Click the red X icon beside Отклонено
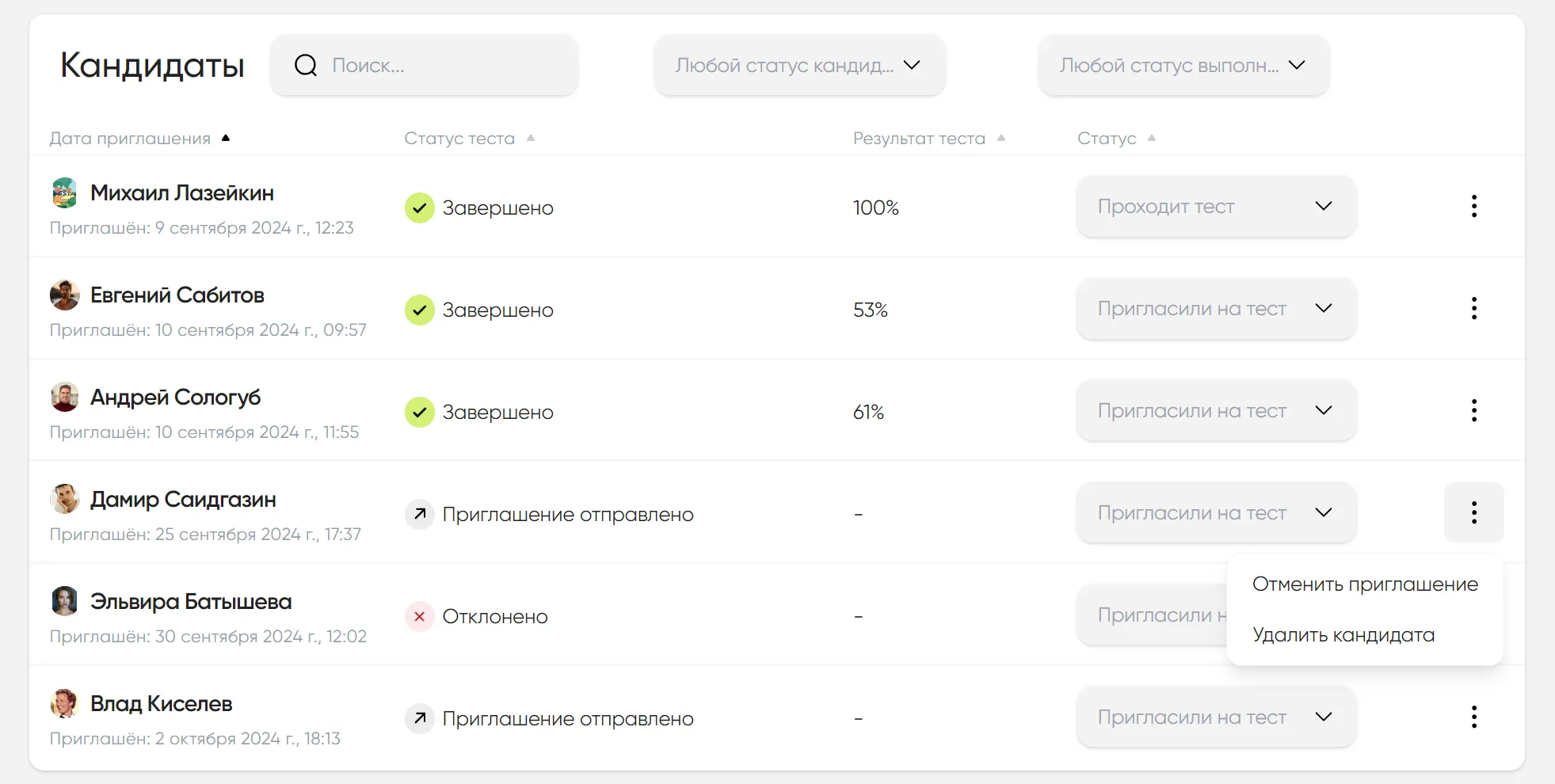The width and height of the screenshot is (1555, 784). 419,616
